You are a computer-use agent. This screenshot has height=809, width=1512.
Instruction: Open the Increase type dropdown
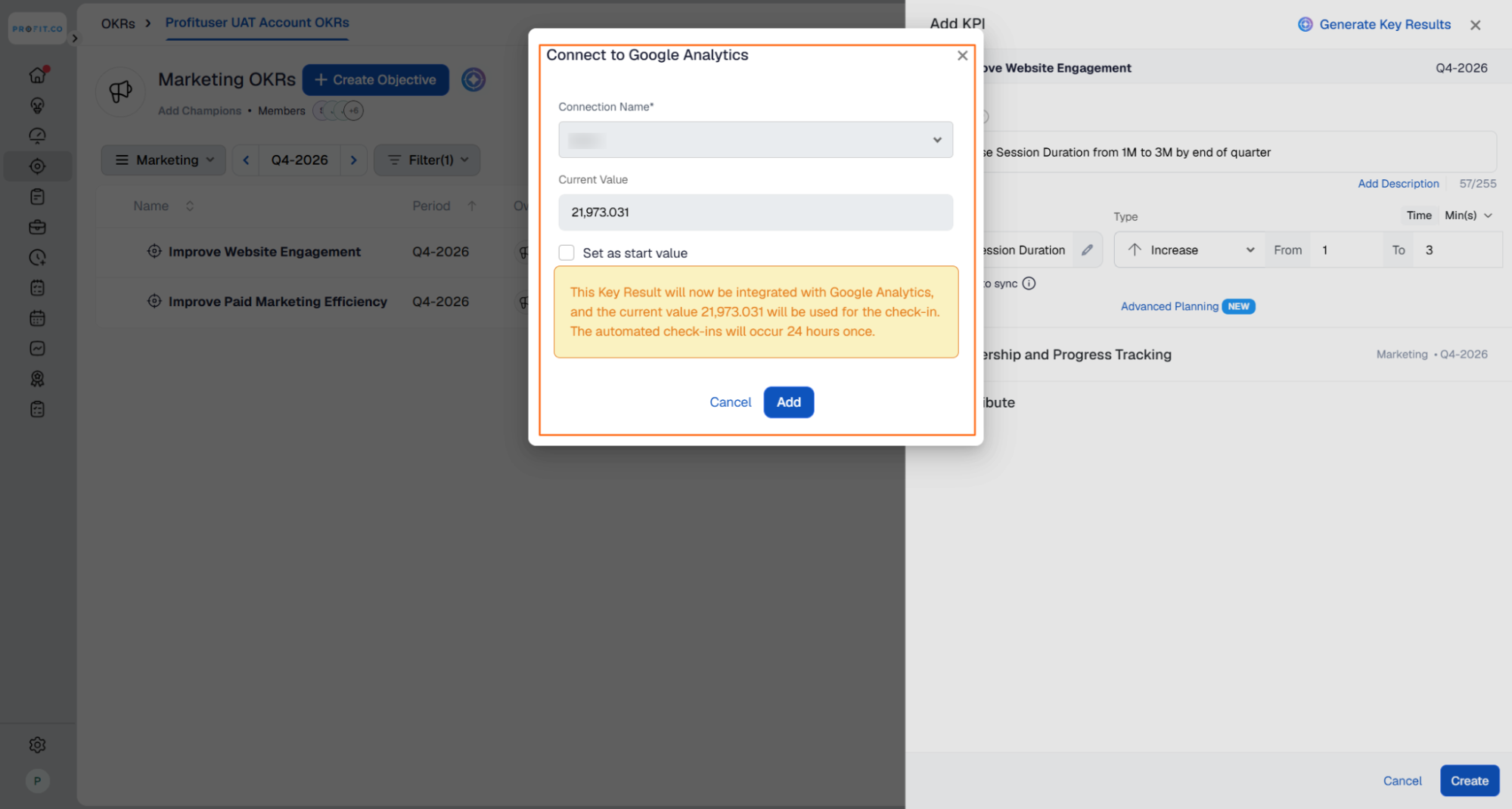[1191, 250]
